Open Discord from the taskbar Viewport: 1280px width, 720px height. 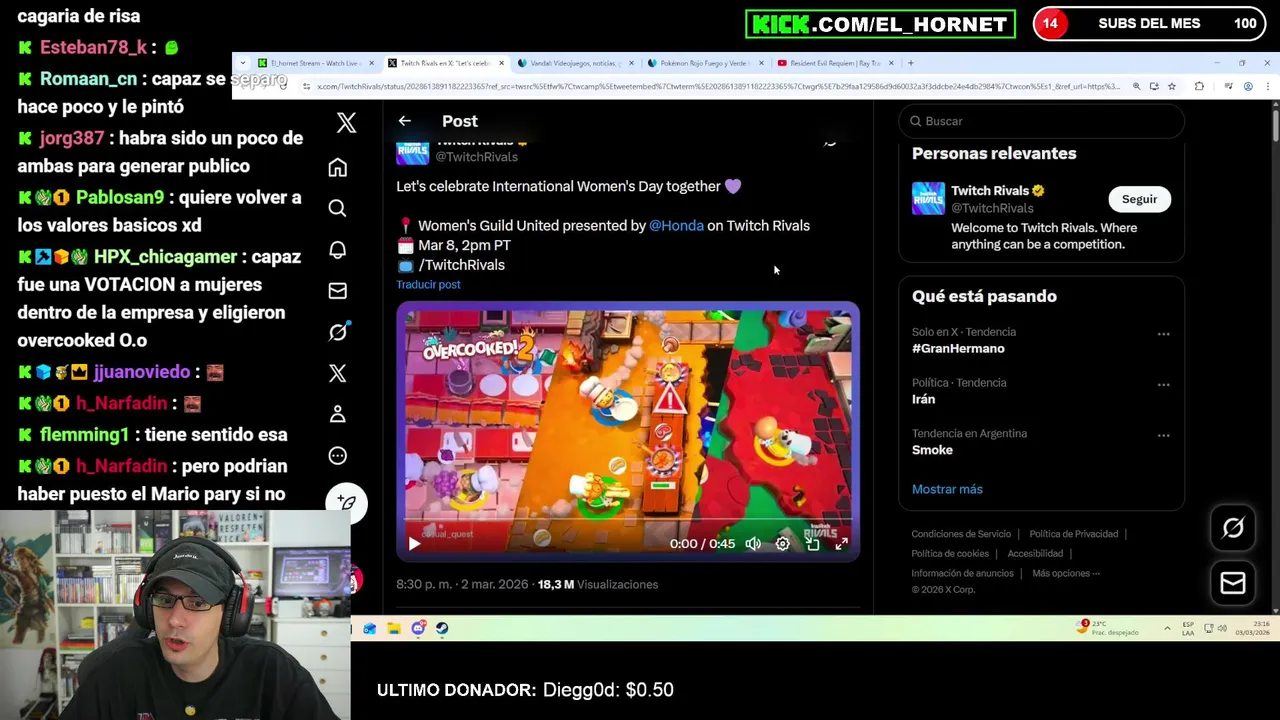[418, 629]
